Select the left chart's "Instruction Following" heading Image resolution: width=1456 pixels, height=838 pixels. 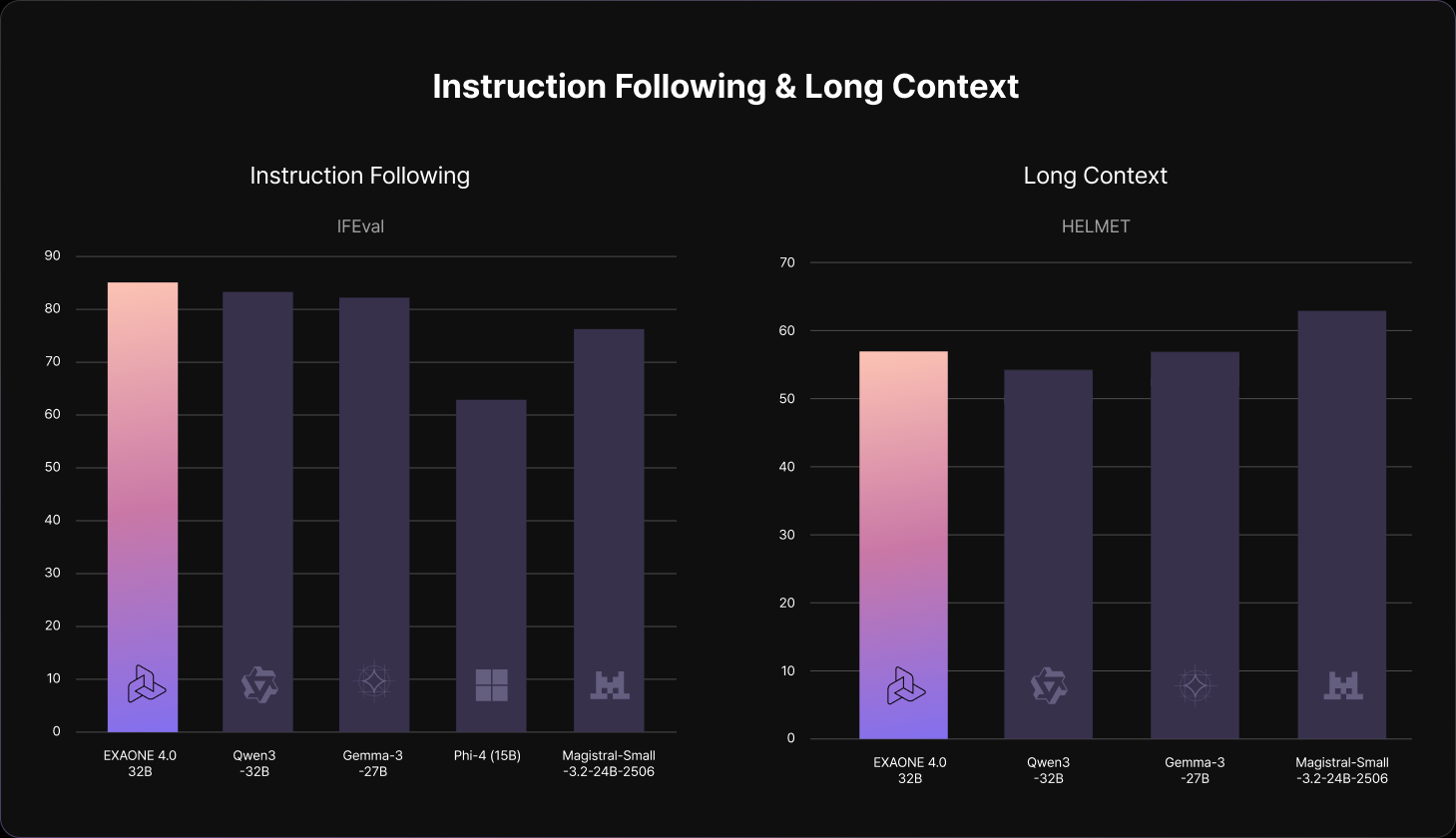tap(359, 176)
